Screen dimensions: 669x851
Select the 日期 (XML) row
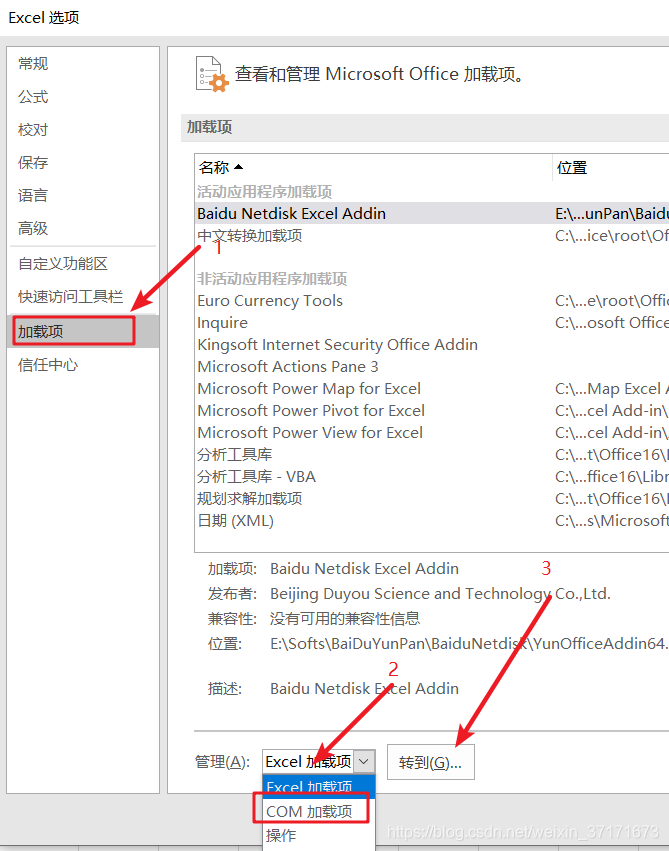tap(432, 520)
